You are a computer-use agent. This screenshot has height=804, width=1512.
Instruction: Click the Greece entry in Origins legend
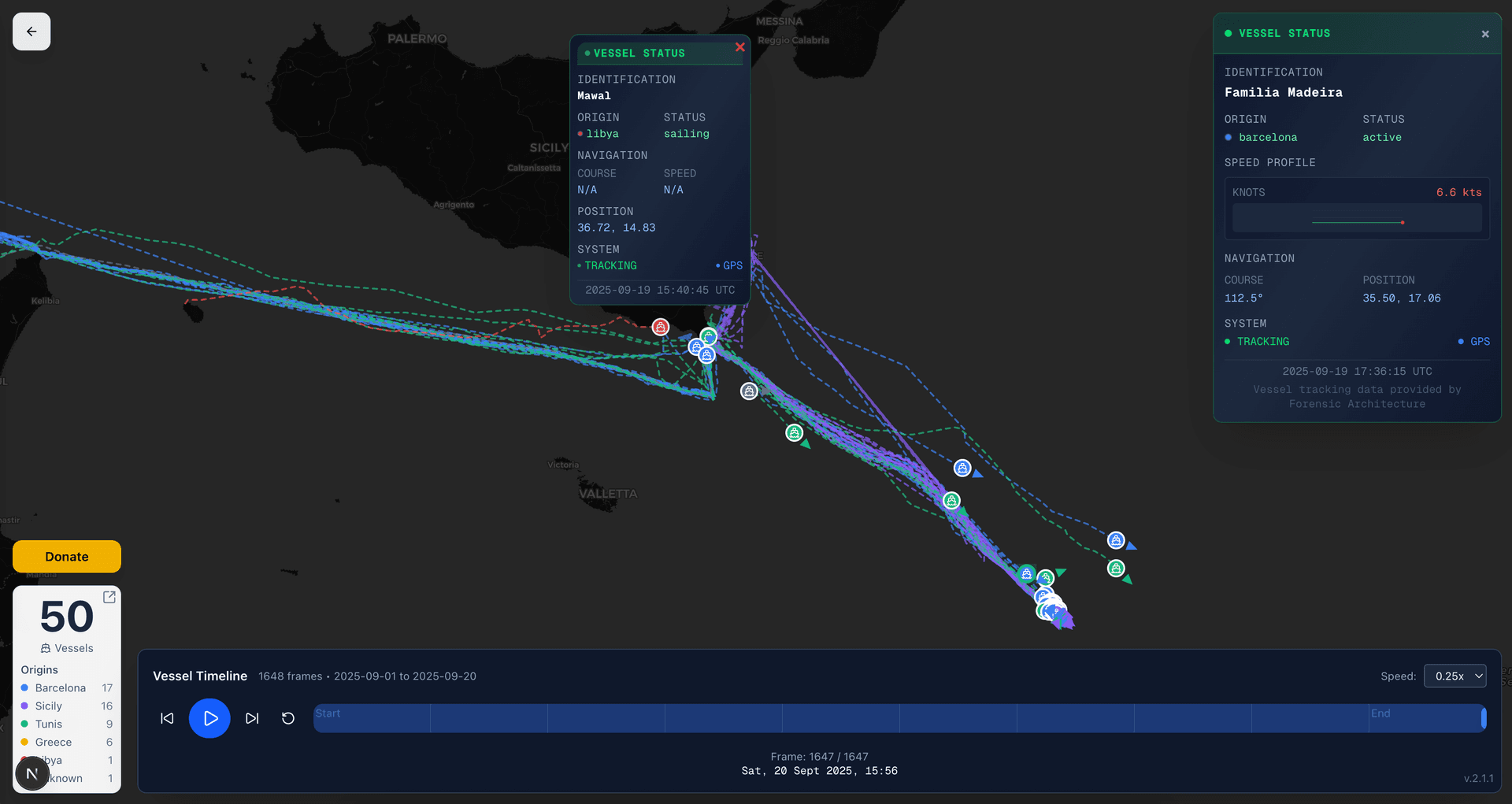[52, 742]
